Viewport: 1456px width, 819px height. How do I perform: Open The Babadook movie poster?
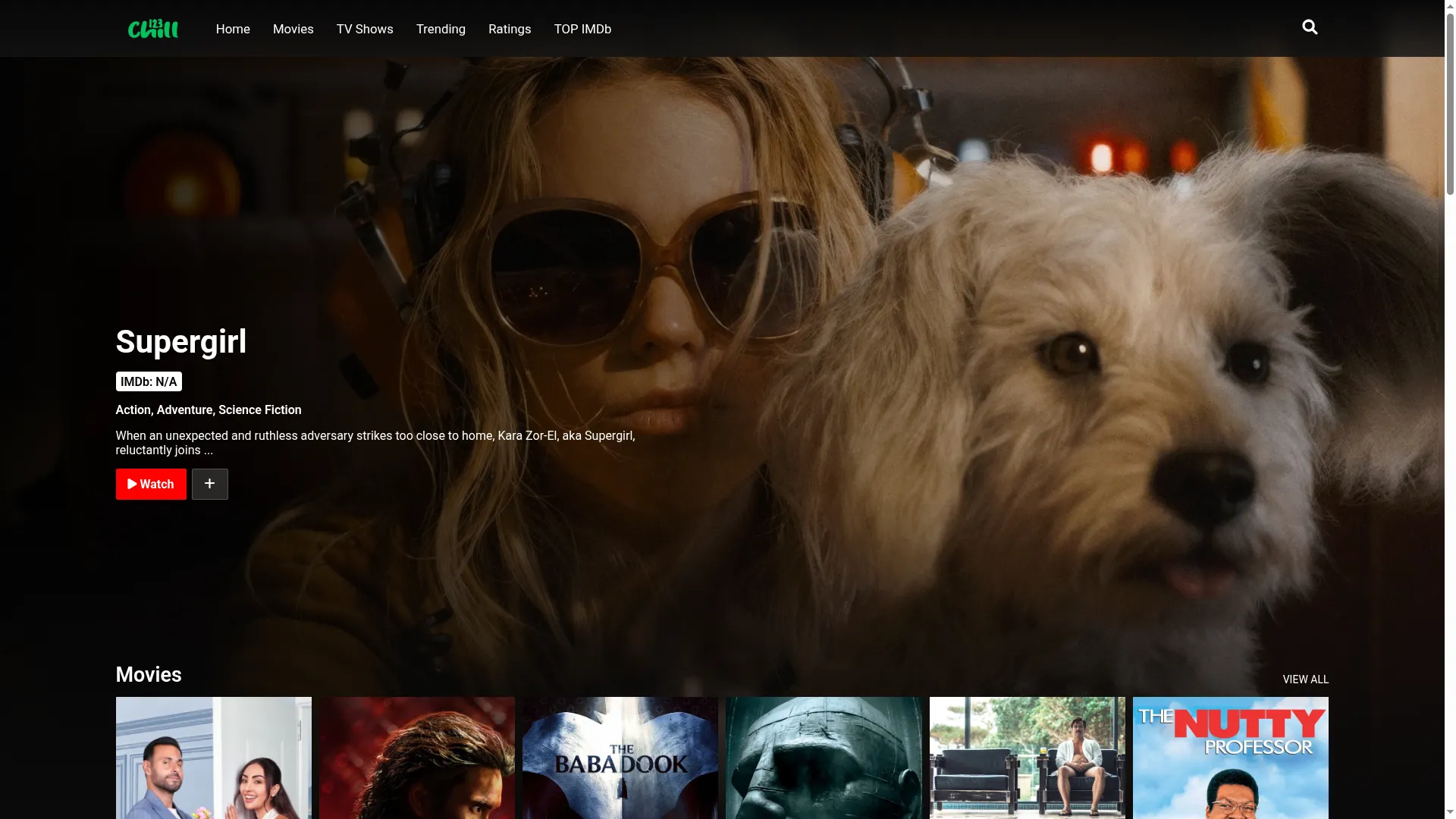tap(620, 758)
